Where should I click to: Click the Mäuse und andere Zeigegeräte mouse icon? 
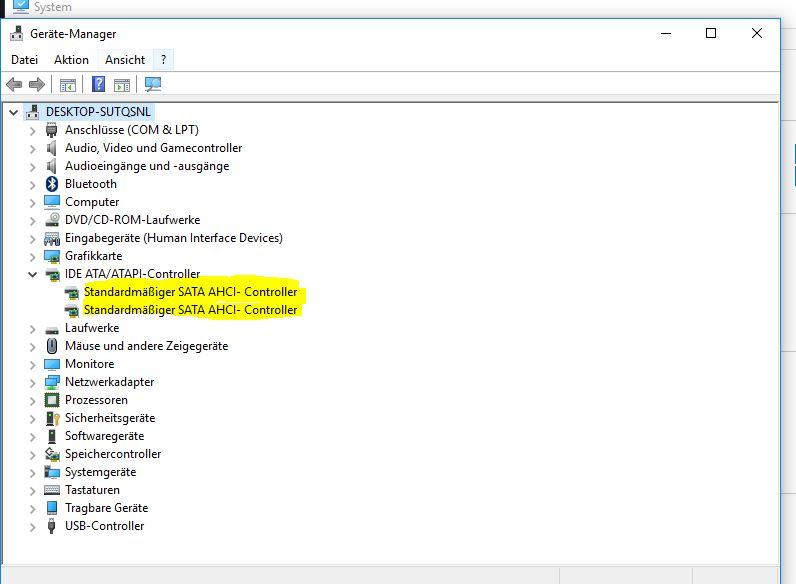point(52,346)
